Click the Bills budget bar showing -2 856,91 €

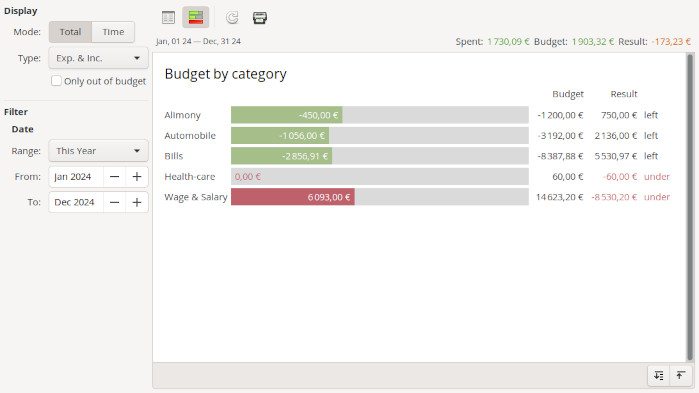(x=281, y=156)
